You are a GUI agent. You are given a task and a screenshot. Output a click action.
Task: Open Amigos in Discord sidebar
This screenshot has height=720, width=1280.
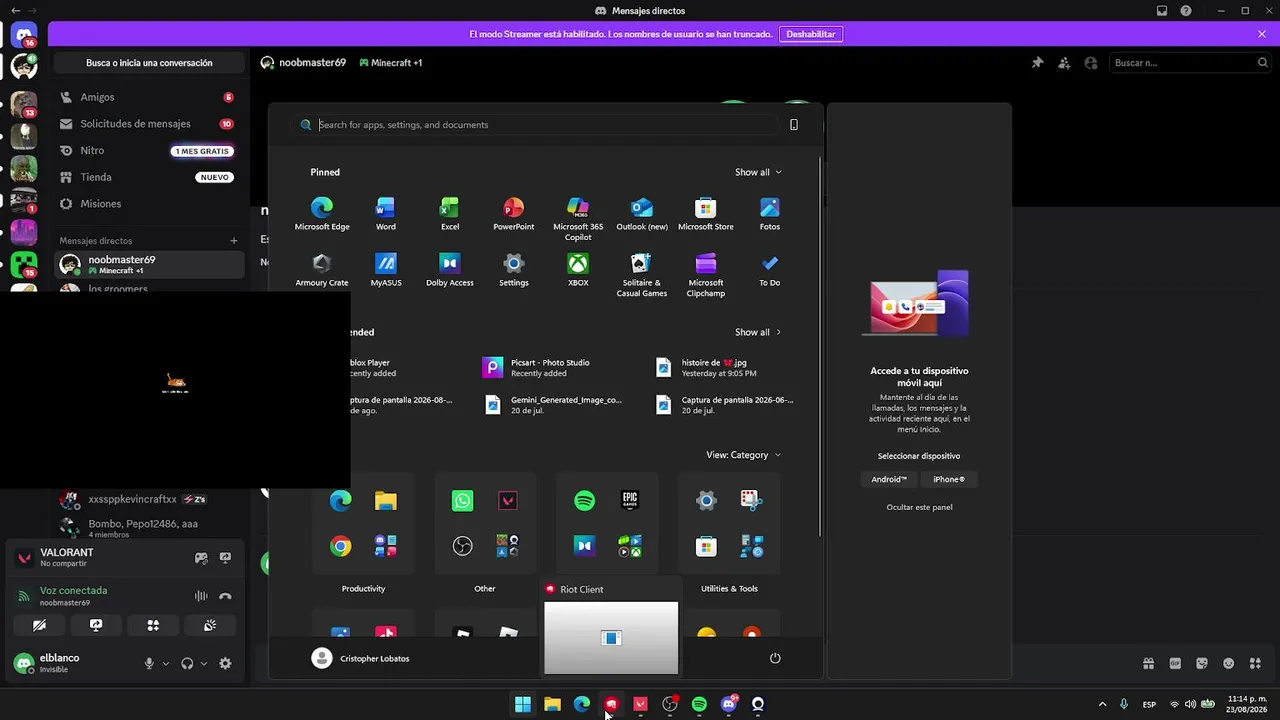(x=148, y=97)
